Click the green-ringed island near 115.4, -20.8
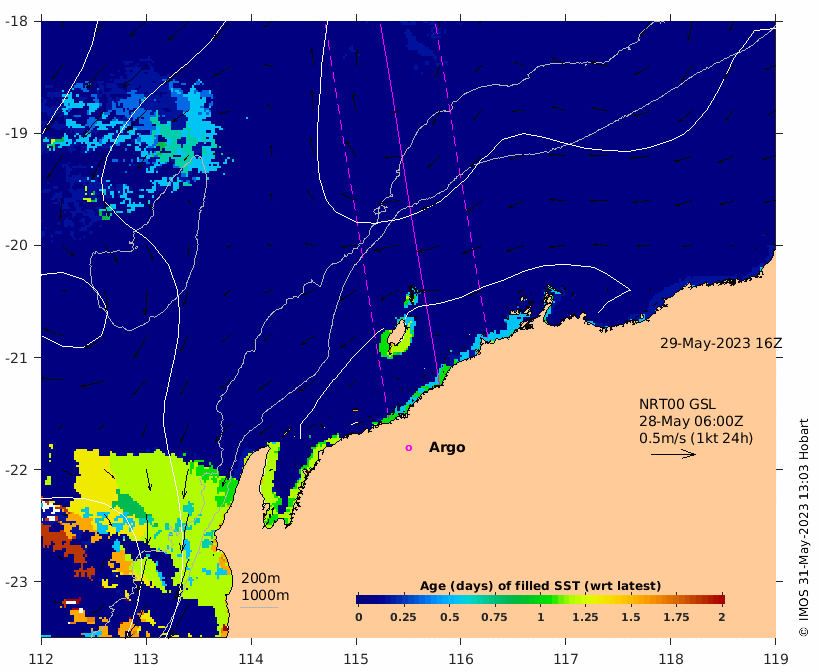Screen dimensions: 819x672 click(399, 337)
